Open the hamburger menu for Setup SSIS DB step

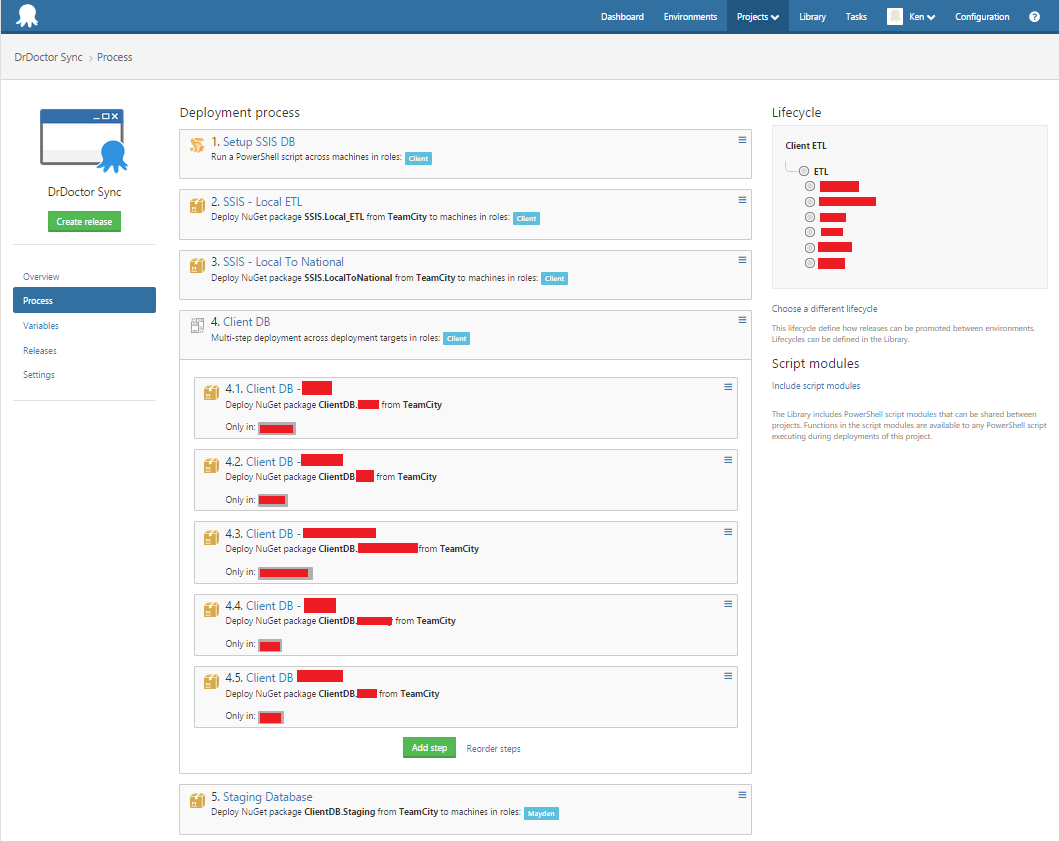tap(742, 140)
